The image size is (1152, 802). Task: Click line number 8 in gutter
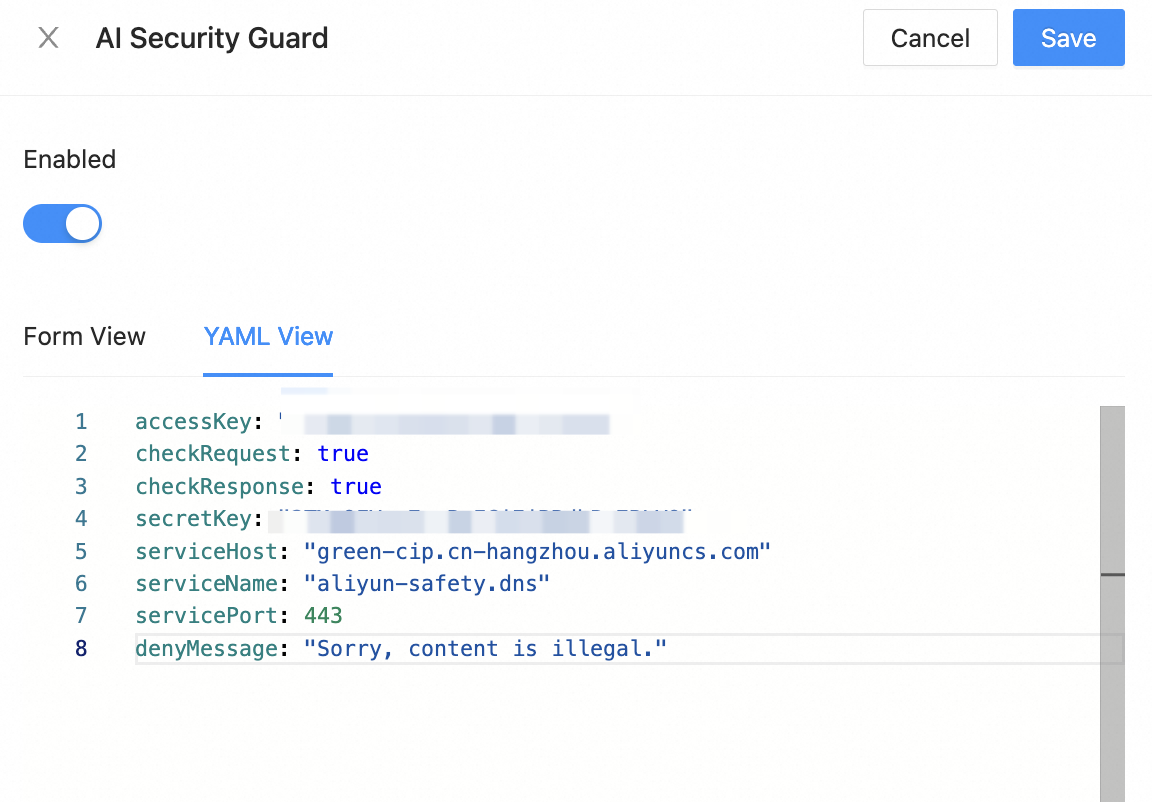[x=81, y=649]
